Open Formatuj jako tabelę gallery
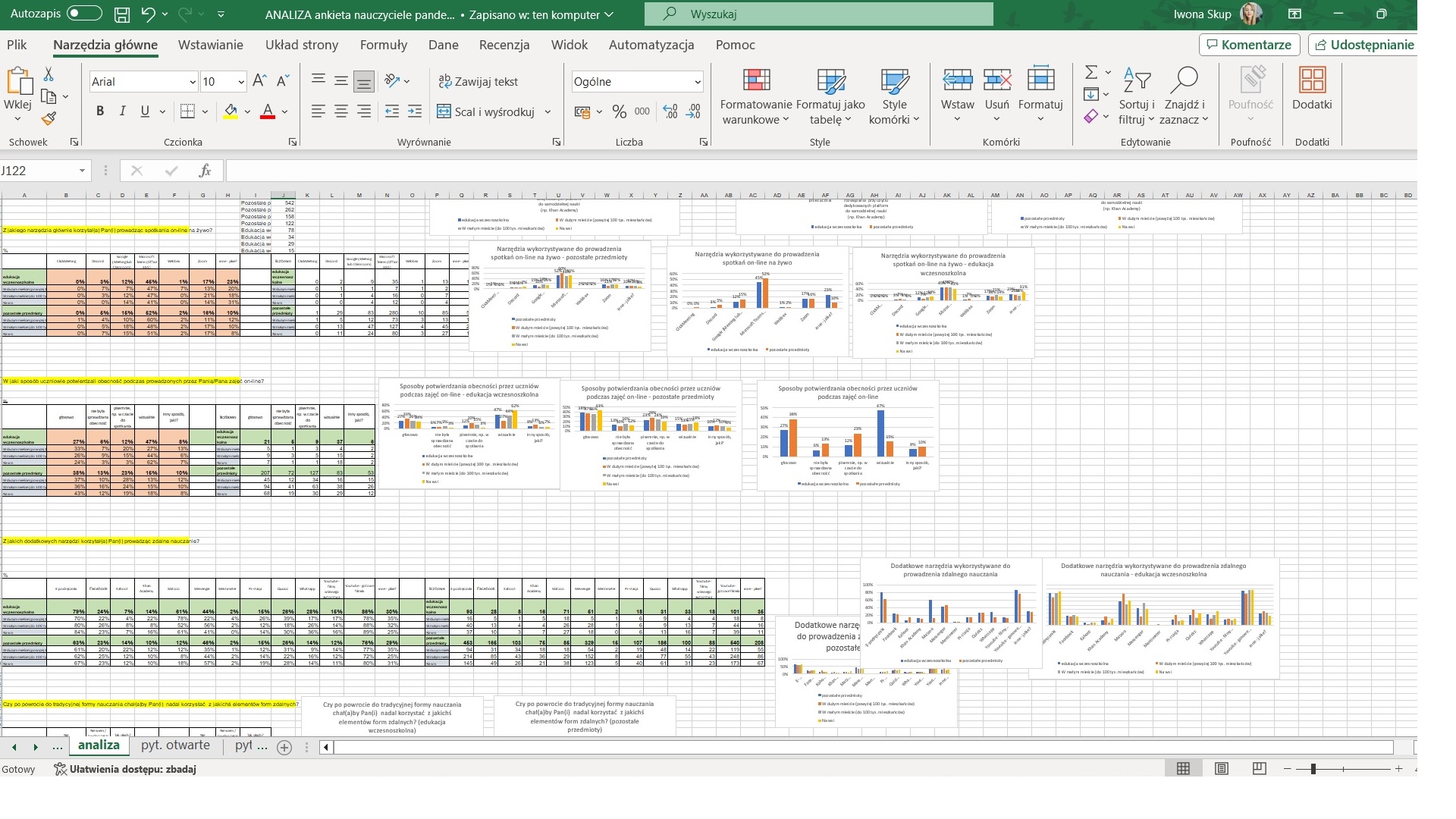Image resolution: width=1456 pixels, height=819 pixels. pos(830,97)
